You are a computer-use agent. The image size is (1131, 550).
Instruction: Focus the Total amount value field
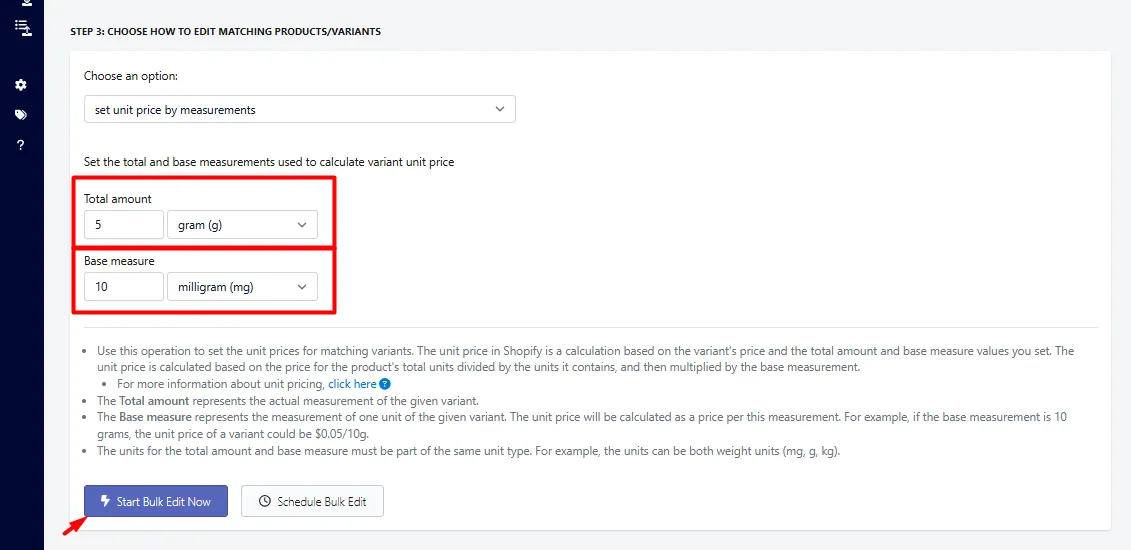(x=124, y=225)
